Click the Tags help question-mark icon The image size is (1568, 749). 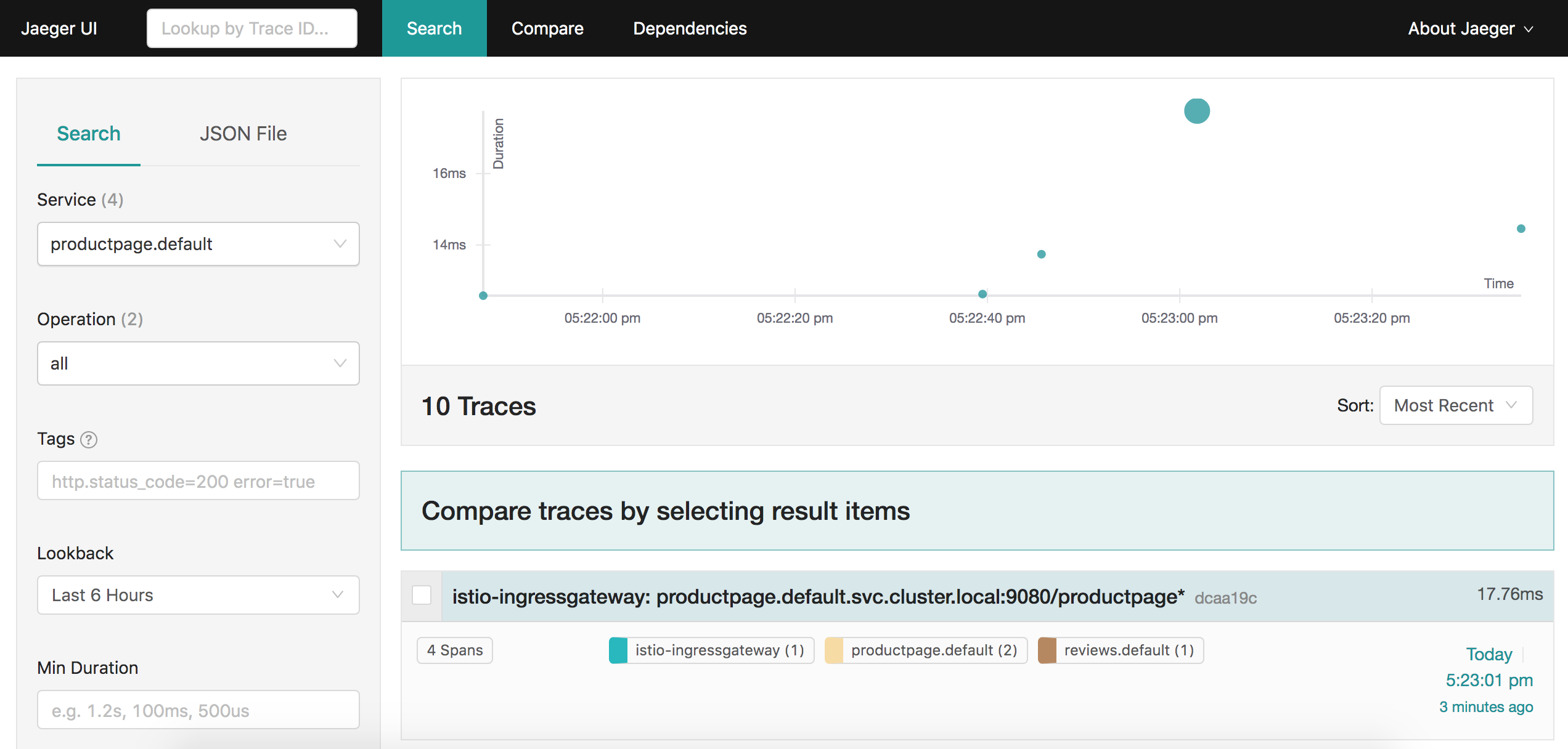tap(89, 440)
